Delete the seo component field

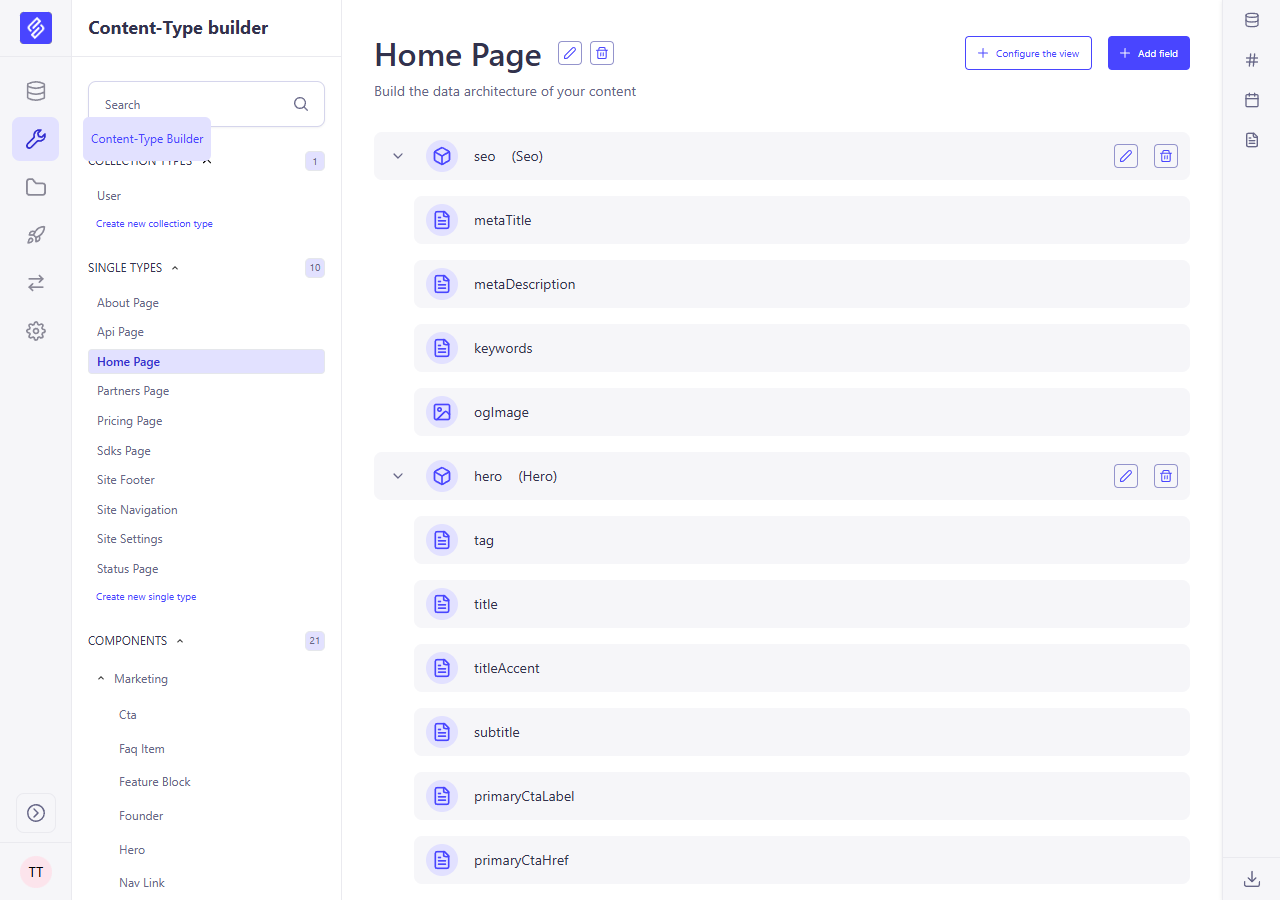pyautogui.click(x=1166, y=156)
